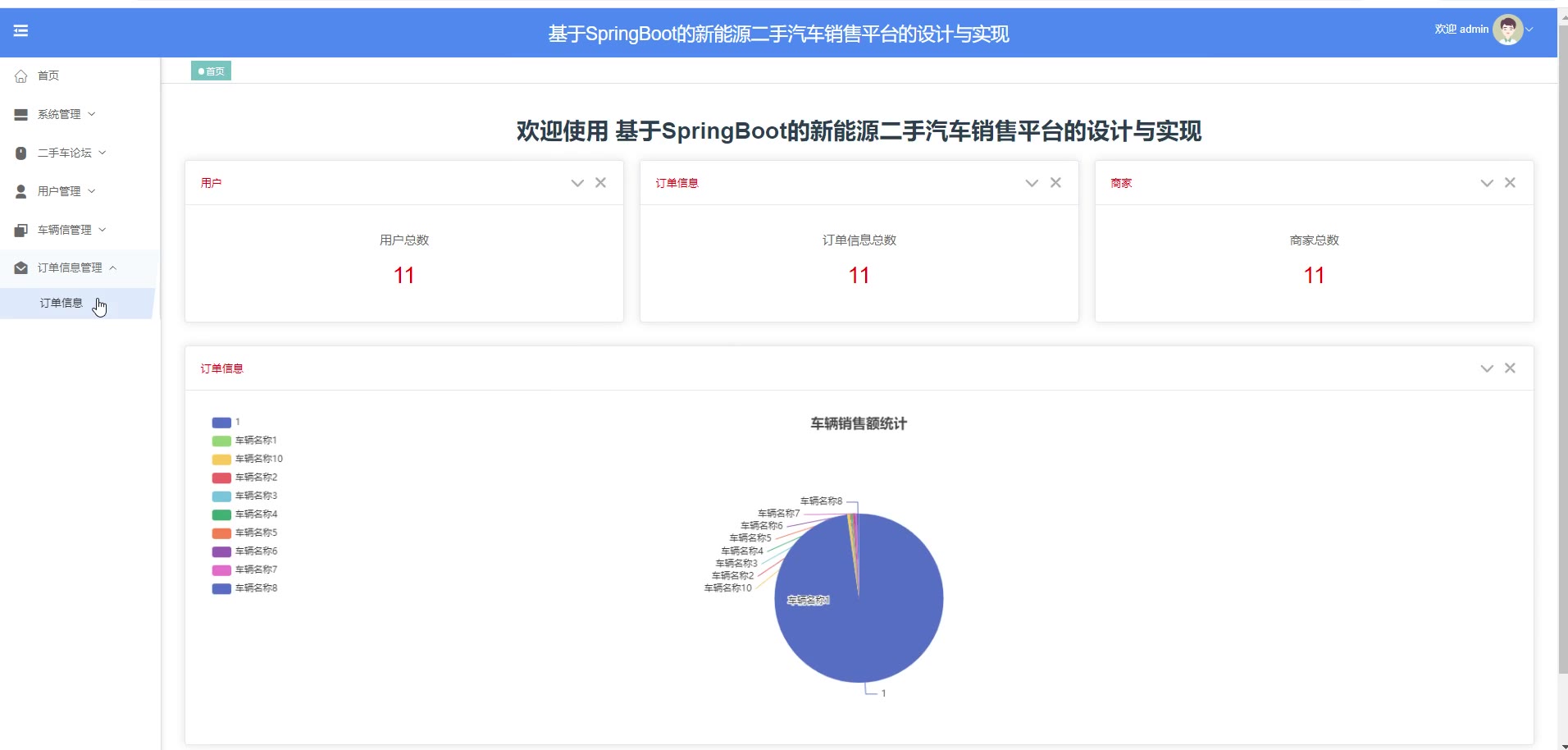Click the 车辆销售额统计 chart title
Viewport: 1568px width, 750px height.
(859, 424)
